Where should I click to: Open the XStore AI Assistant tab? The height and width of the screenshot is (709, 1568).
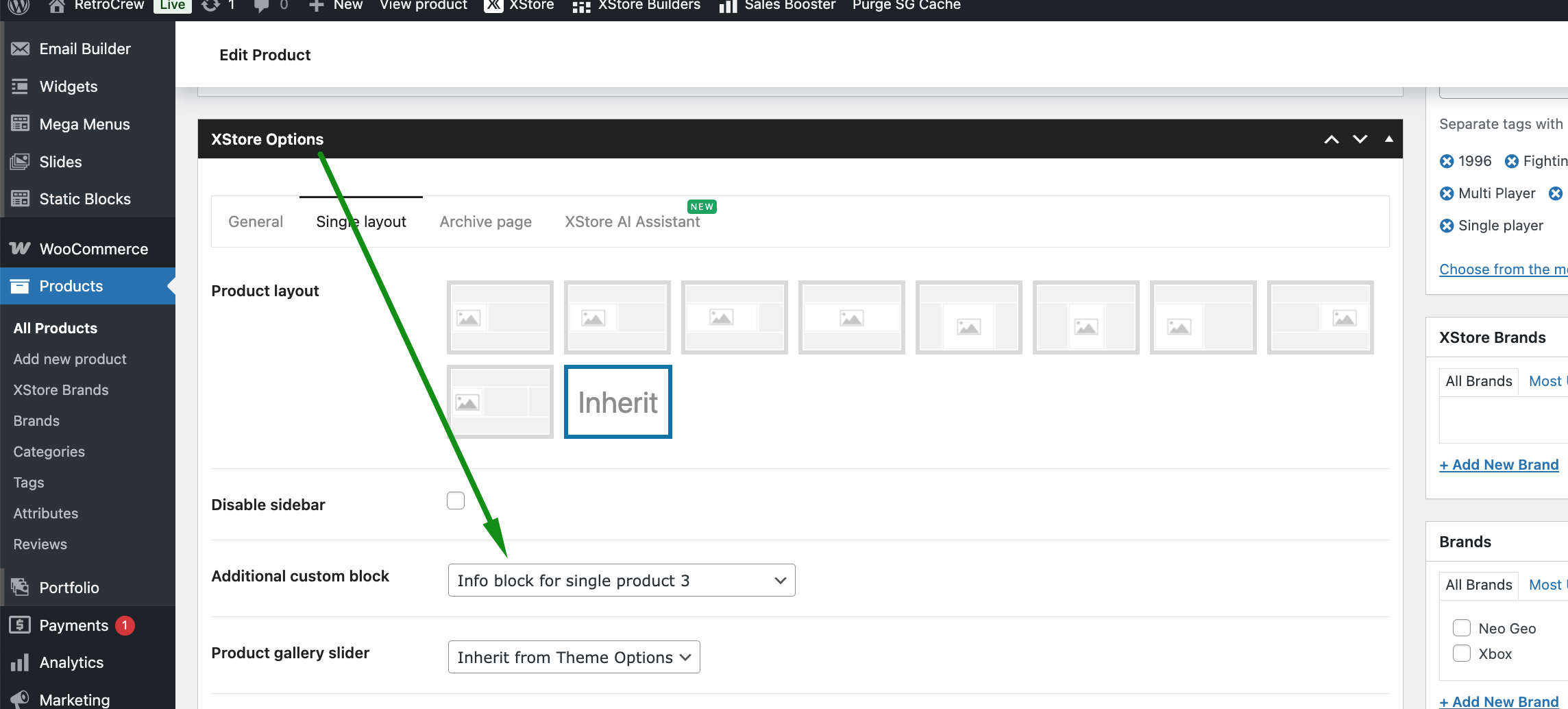[633, 221]
